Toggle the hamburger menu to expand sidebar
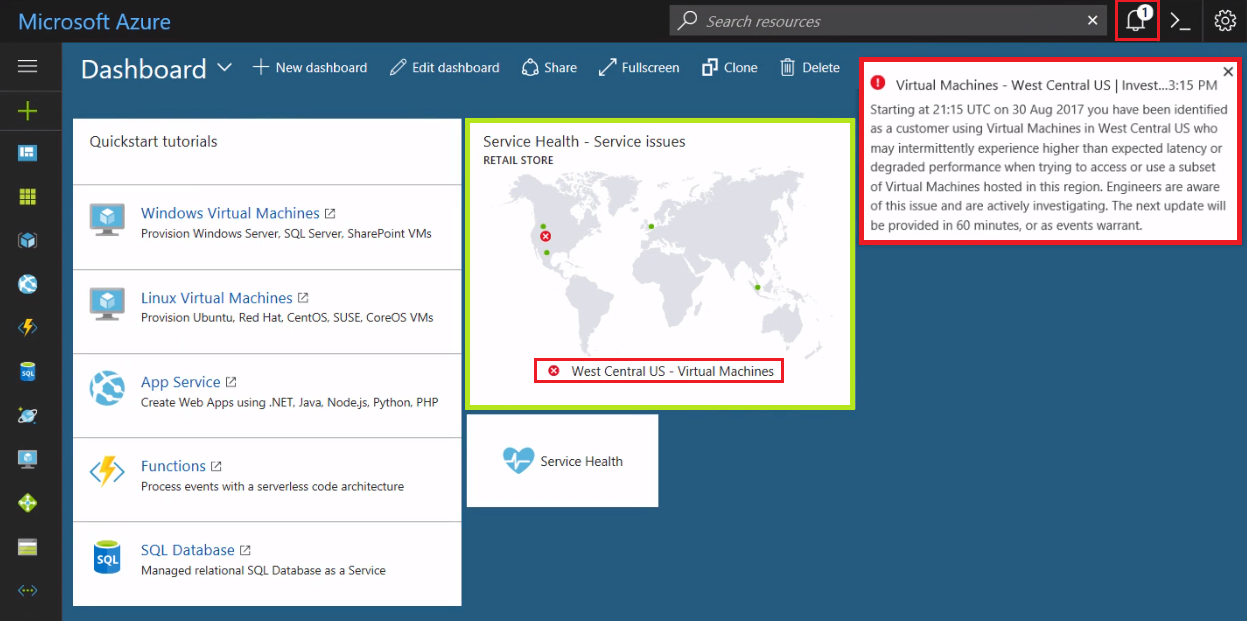This screenshot has height=621, width=1247. click(27, 66)
